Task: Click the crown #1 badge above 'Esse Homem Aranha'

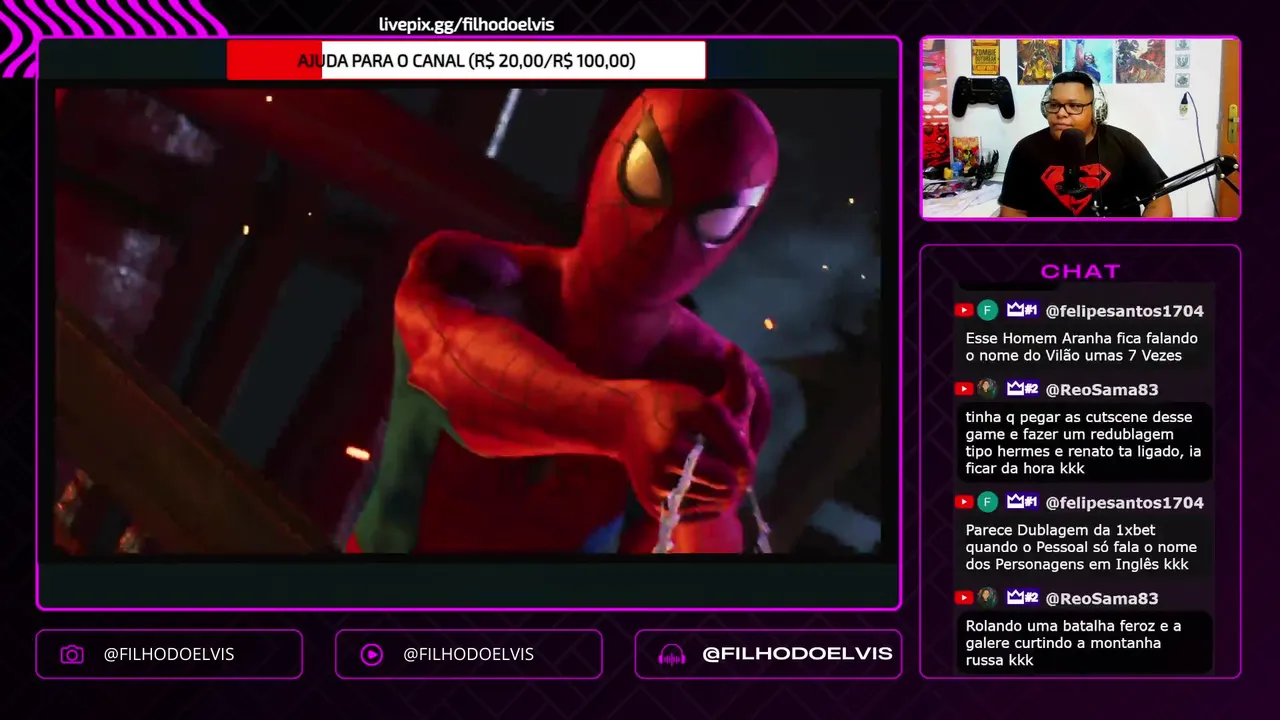Action: [x=1022, y=310]
